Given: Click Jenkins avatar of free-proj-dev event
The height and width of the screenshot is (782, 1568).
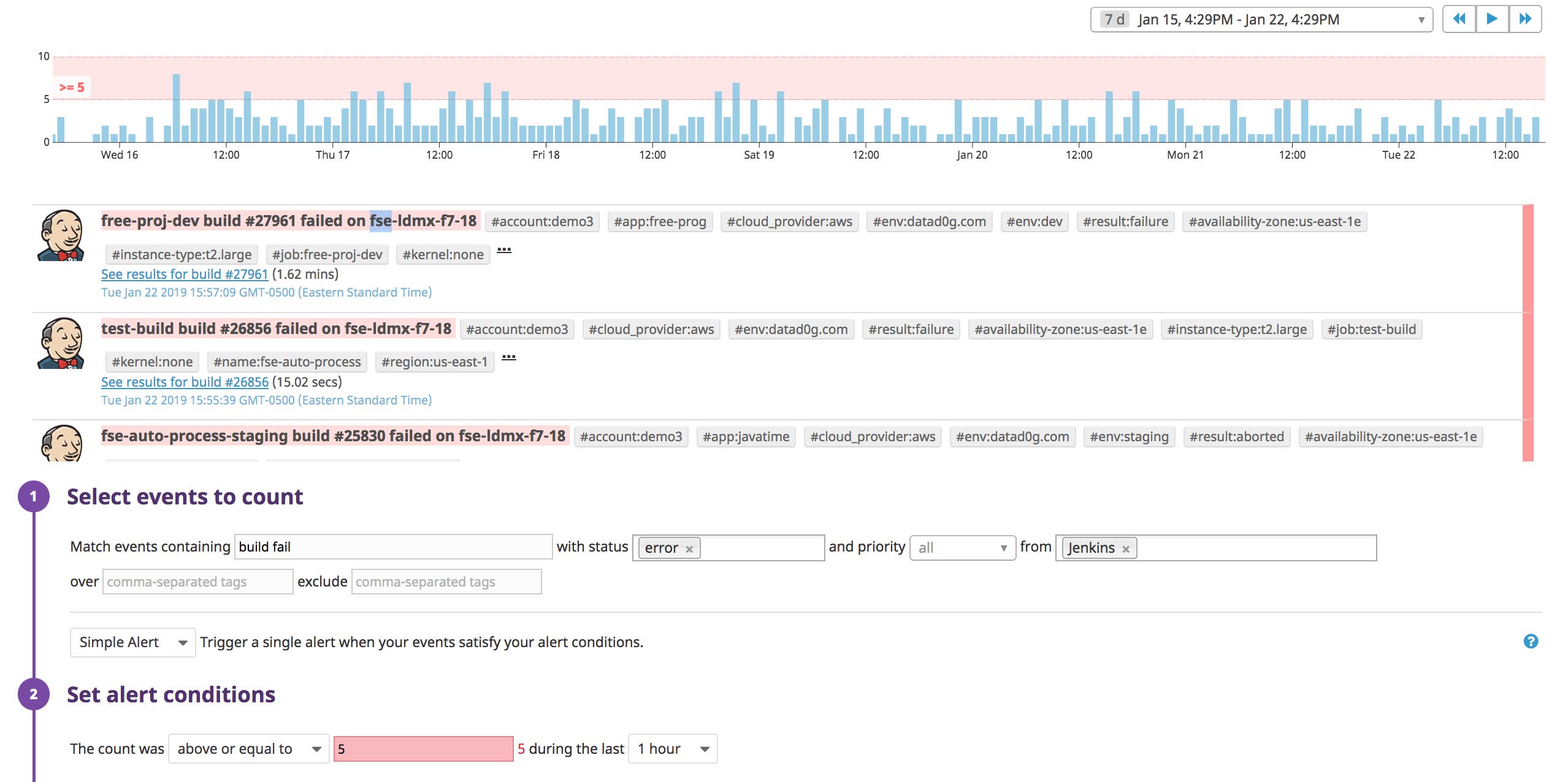Looking at the screenshot, I should pyautogui.click(x=61, y=236).
